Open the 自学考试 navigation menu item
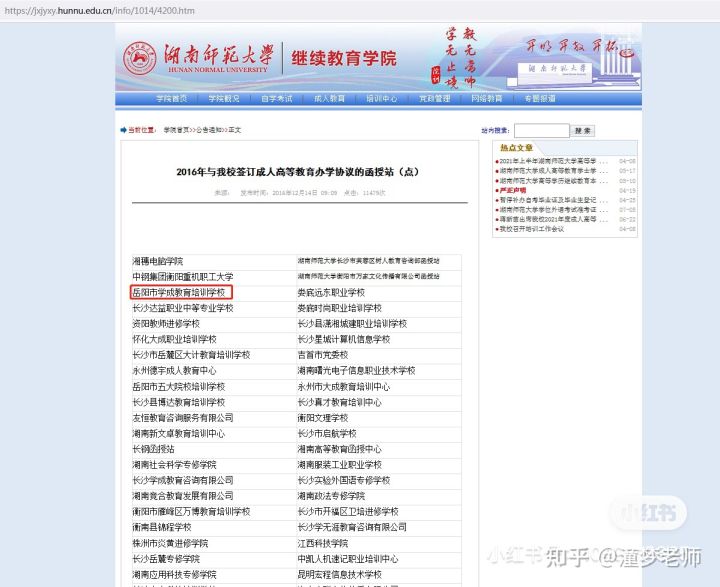The image size is (720, 587). pos(276,99)
